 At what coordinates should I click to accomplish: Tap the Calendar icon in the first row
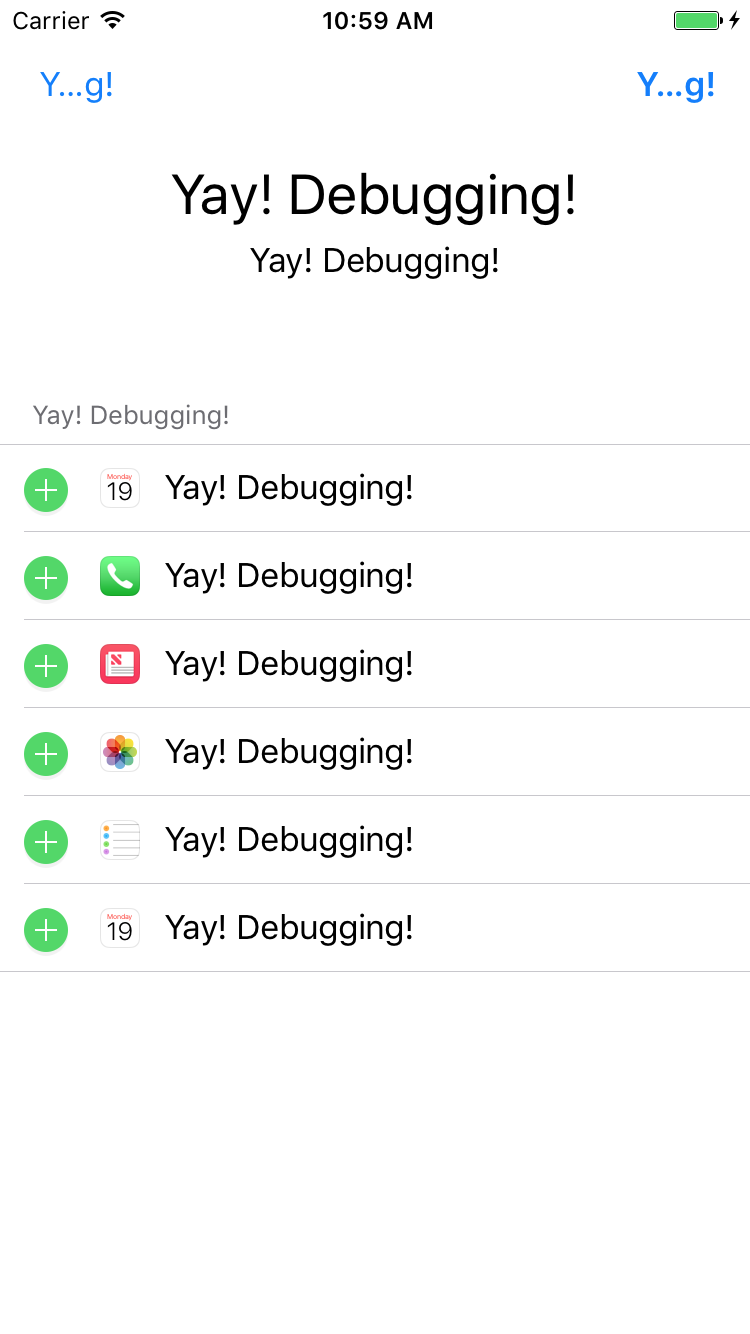click(x=119, y=488)
